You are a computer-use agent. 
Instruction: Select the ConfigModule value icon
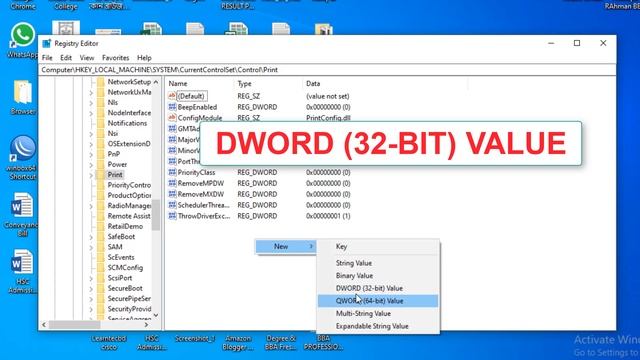(172, 118)
